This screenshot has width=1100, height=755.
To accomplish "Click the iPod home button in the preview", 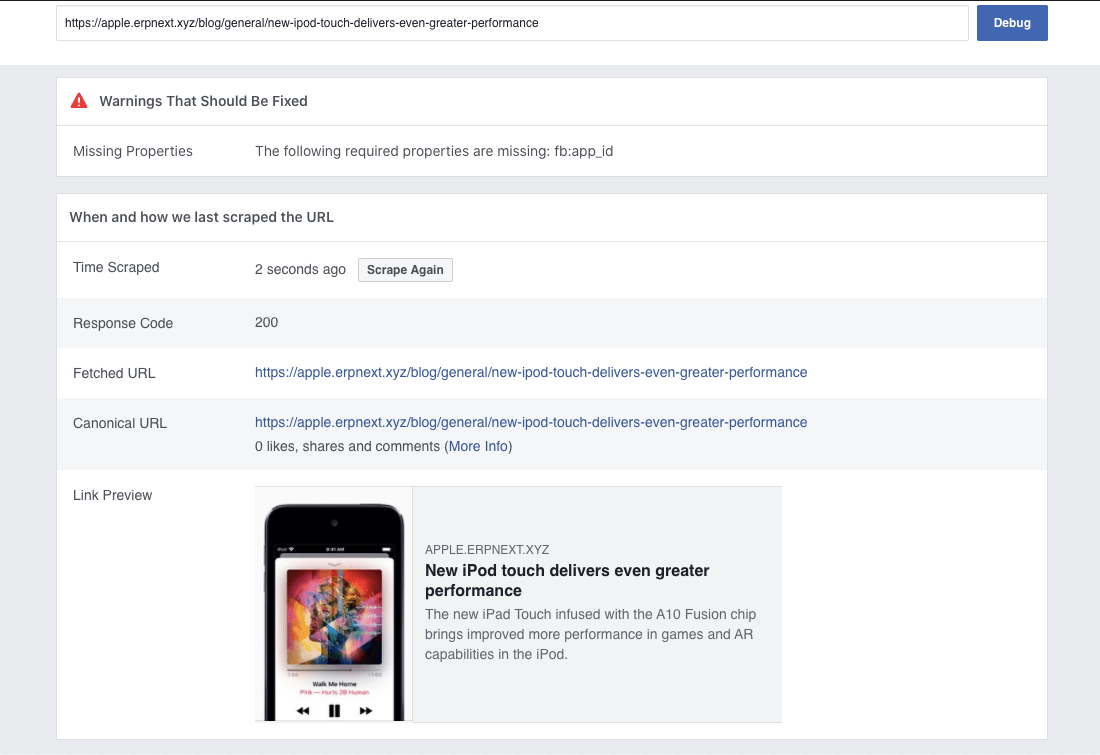I will (x=333, y=718).
